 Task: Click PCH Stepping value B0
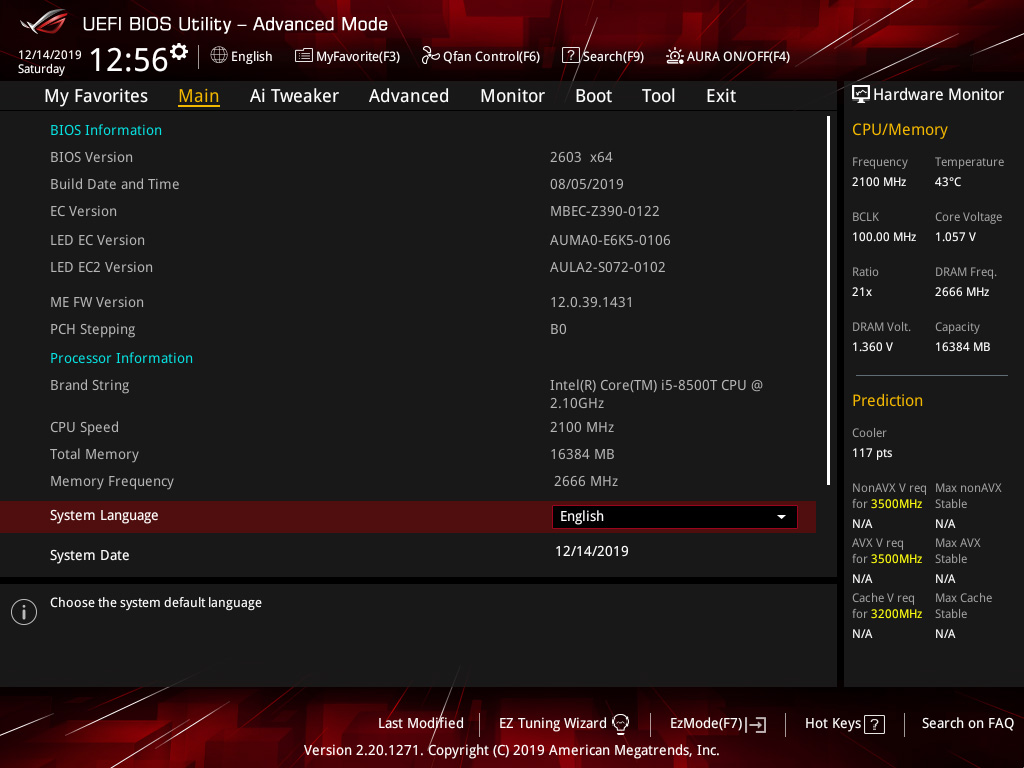pos(558,329)
